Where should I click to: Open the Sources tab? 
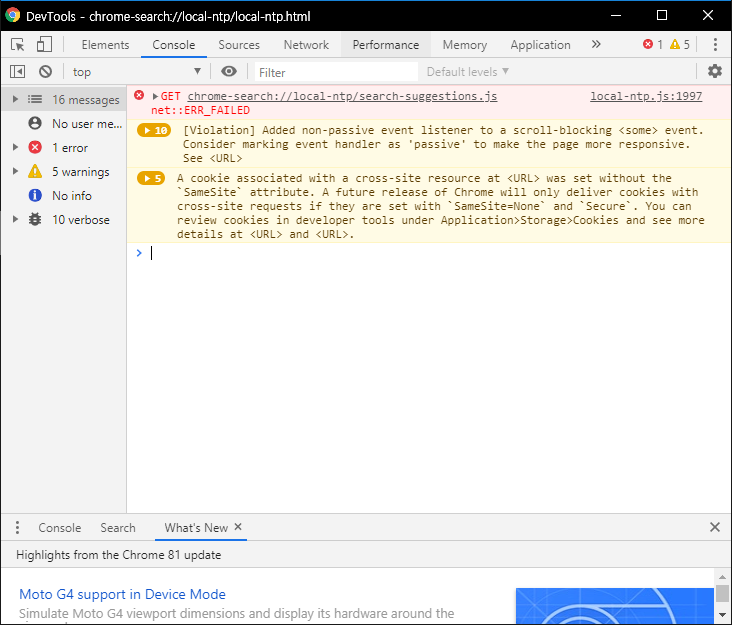(x=239, y=45)
